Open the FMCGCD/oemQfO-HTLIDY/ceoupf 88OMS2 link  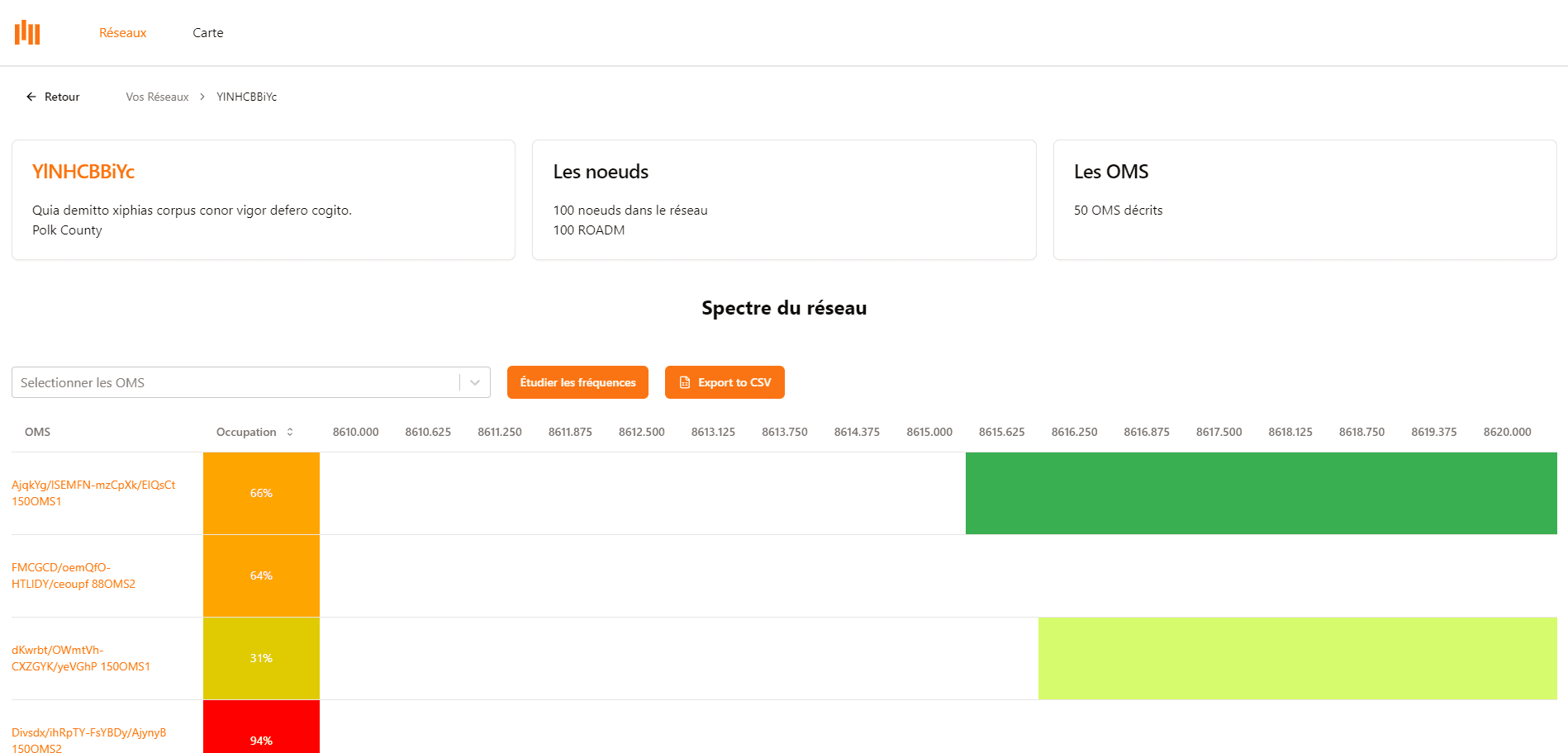(74, 575)
